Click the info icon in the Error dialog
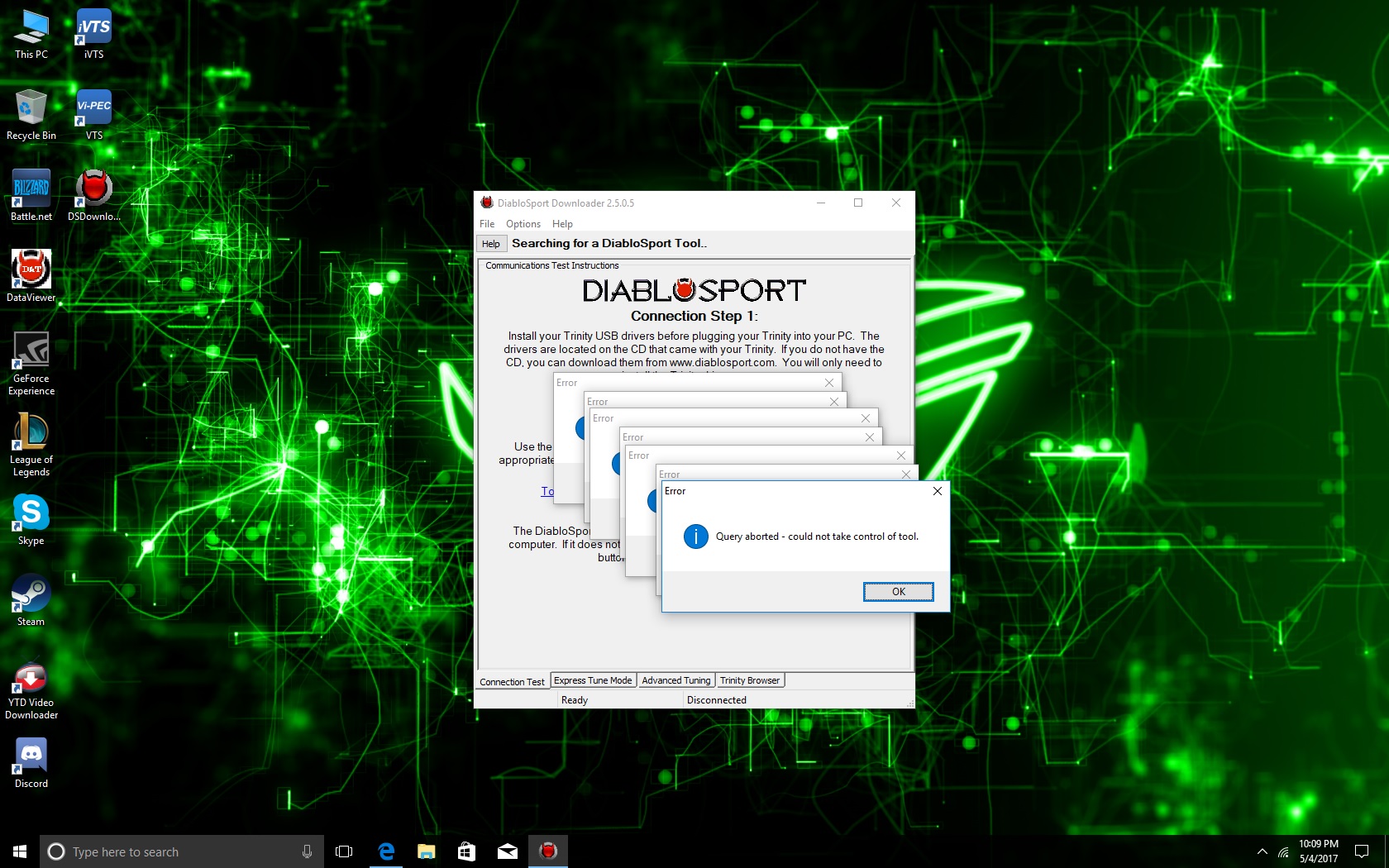 [696, 537]
